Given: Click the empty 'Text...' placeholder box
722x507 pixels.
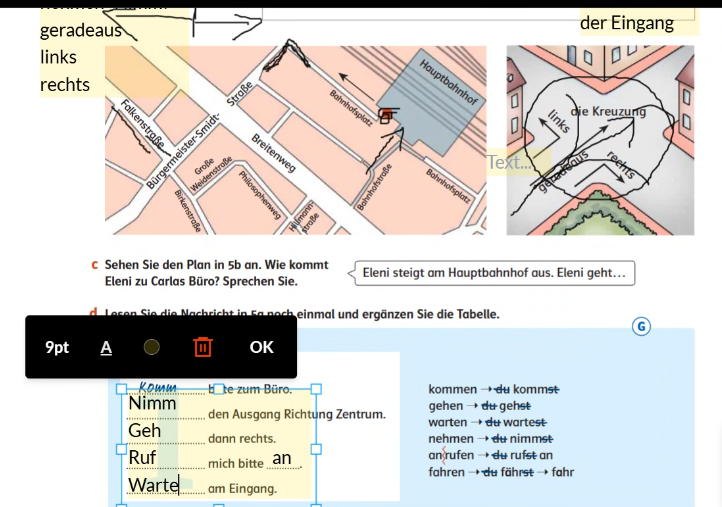Looking at the screenshot, I should tap(519, 162).
